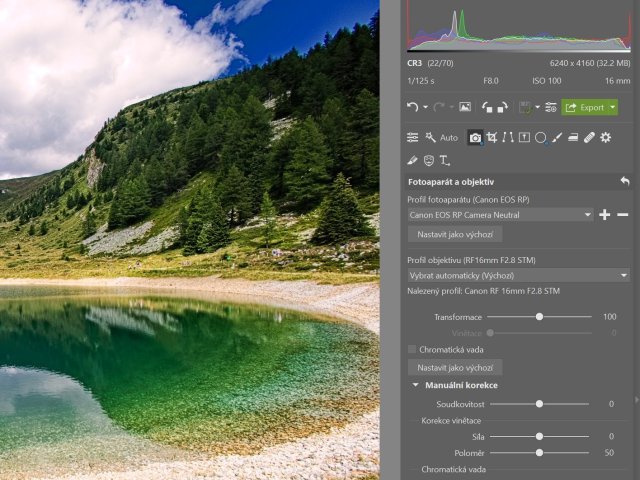Click the green Export button
This screenshot has height=480, width=640.
point(584,107)
